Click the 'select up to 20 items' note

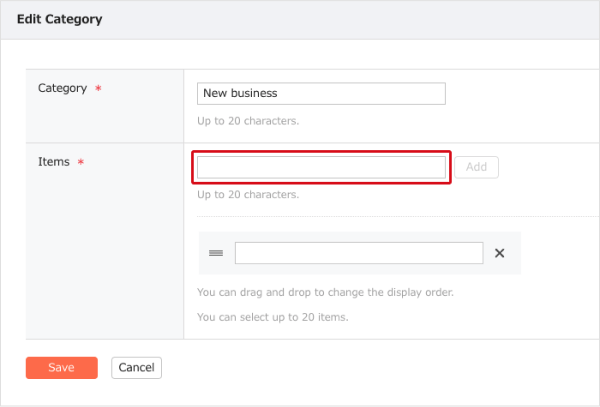pyautogui.click(x=272, y=317)
